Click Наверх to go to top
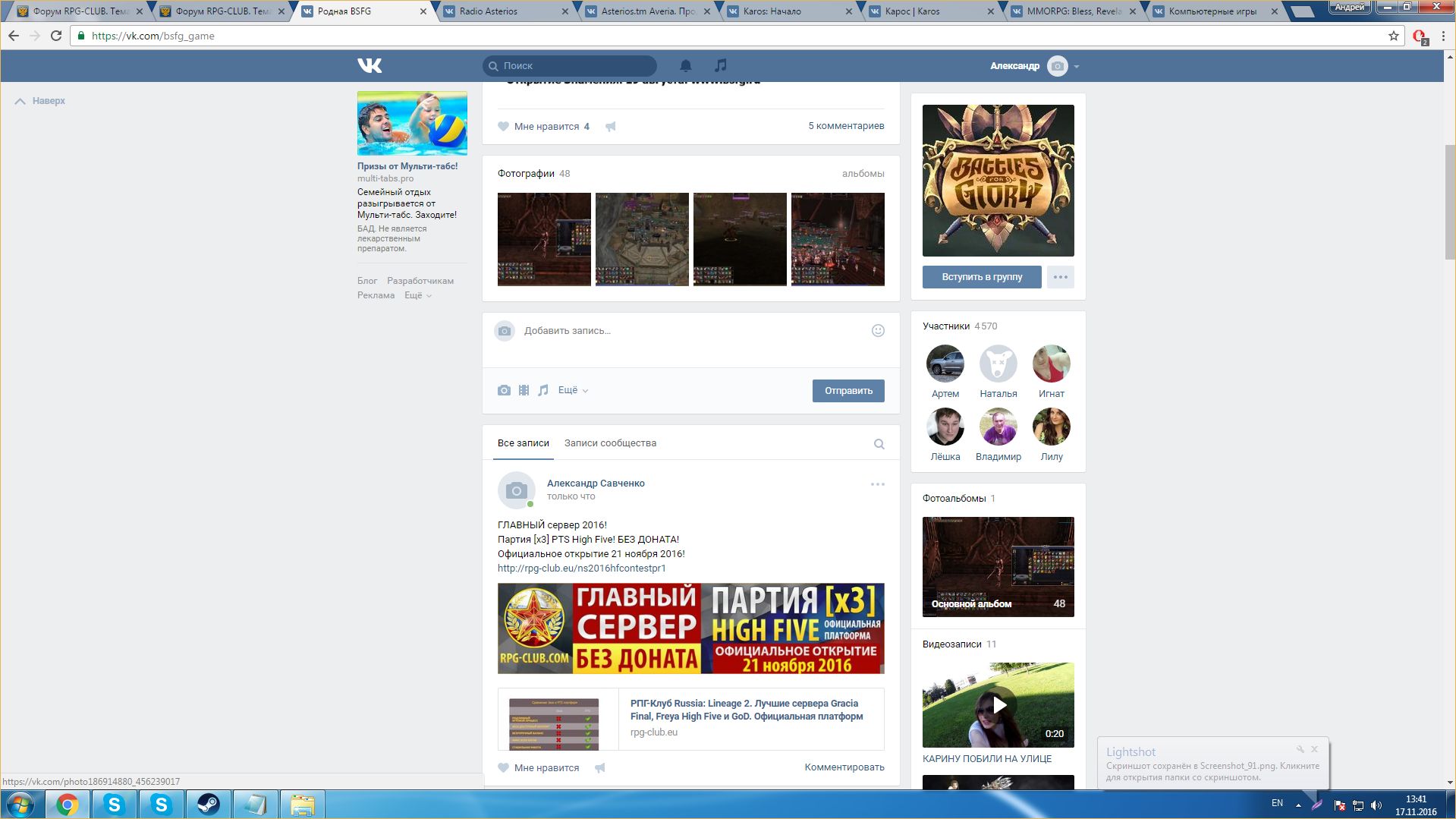 (40, 101)
